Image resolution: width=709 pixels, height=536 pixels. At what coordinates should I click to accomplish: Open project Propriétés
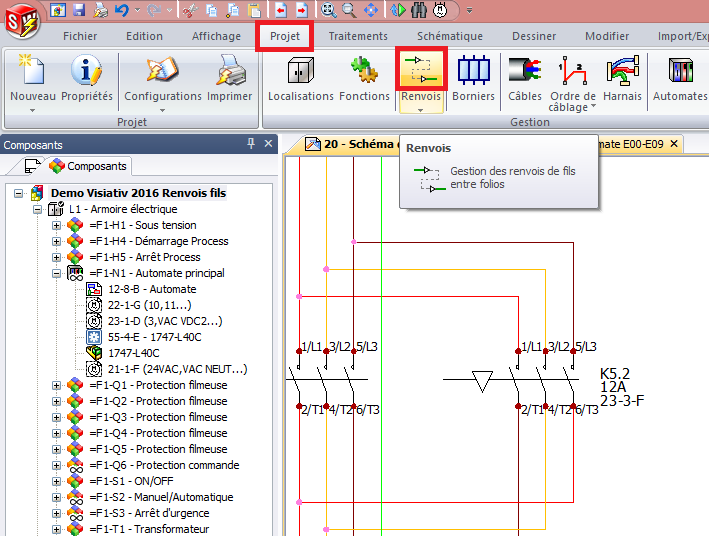coord(86,77)
